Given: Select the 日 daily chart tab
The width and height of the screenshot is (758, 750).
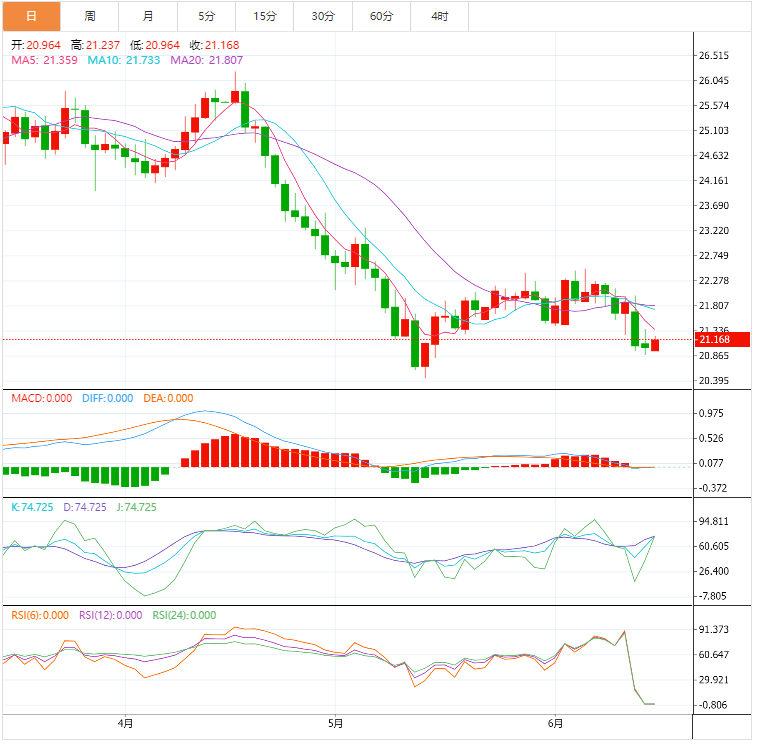Looking at the screenshot, I should [x=31, y=16].
